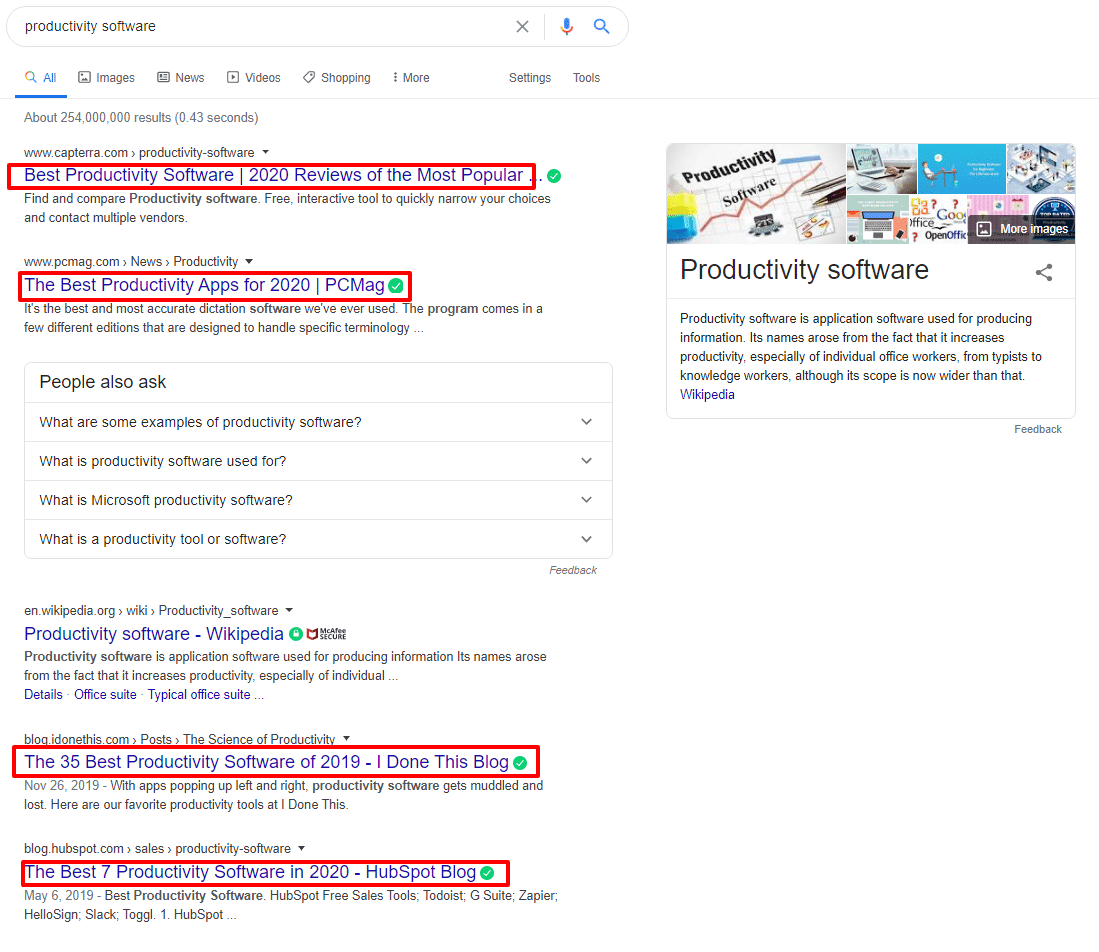Click the share icon in the knowledge panel

(x=1044, y=273)
